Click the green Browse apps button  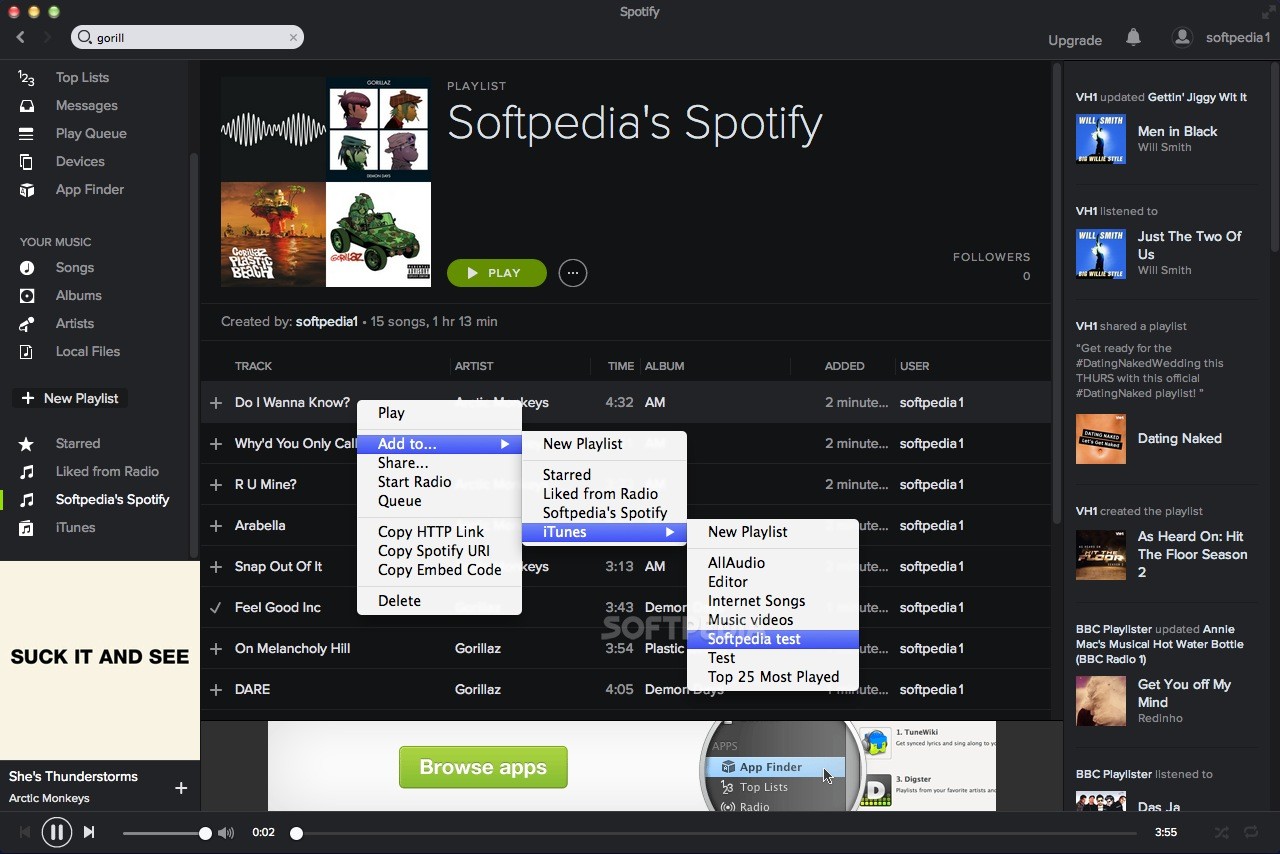483,767
